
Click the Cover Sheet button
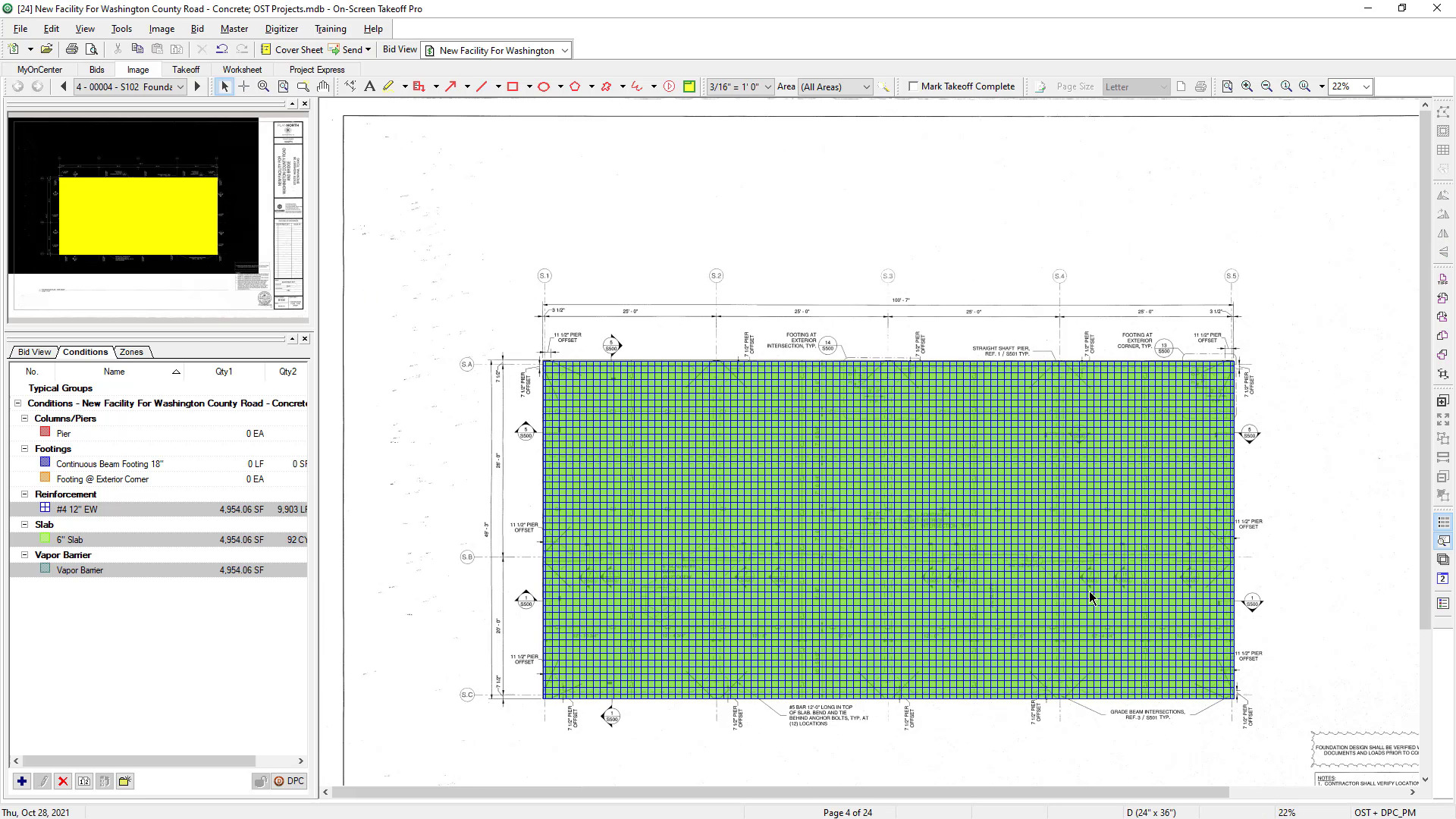(x=292, y=49)
